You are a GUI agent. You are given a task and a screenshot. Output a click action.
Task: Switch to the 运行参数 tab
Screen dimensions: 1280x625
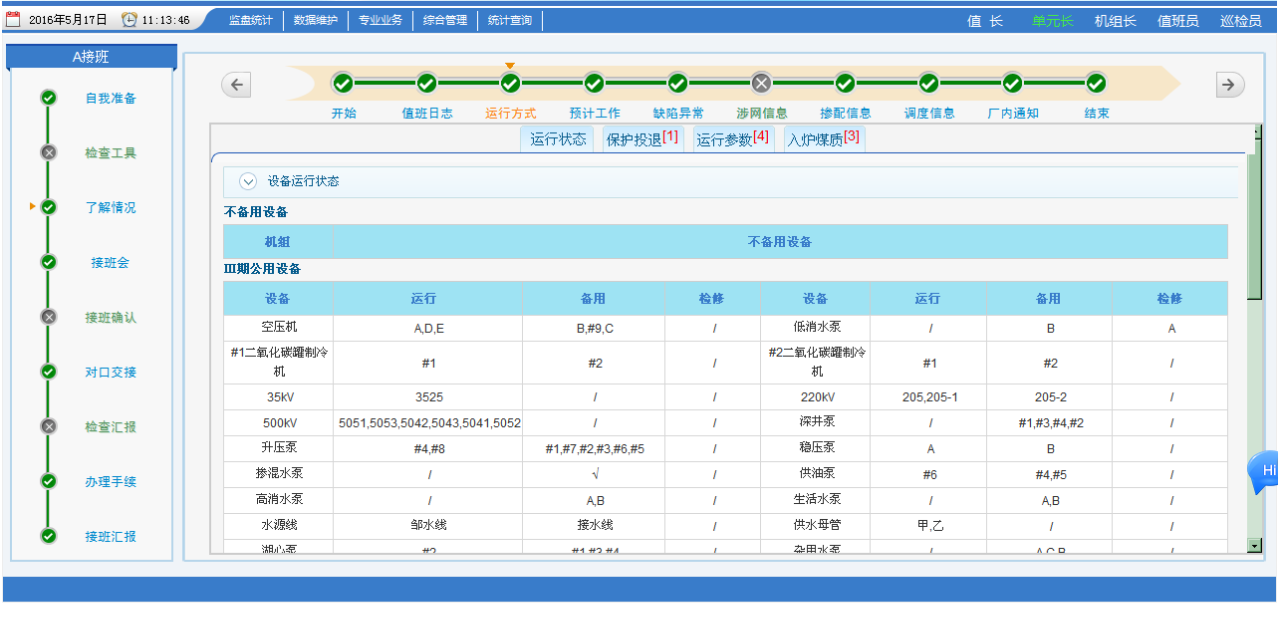[731, 139]
